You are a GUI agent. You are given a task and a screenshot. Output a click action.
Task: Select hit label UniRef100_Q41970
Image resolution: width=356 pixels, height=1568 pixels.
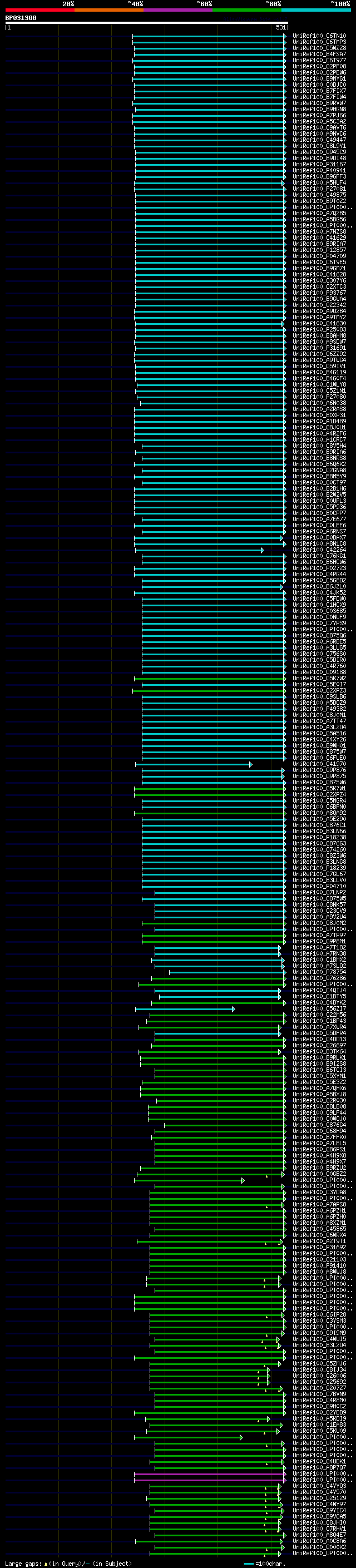point(319,764)
